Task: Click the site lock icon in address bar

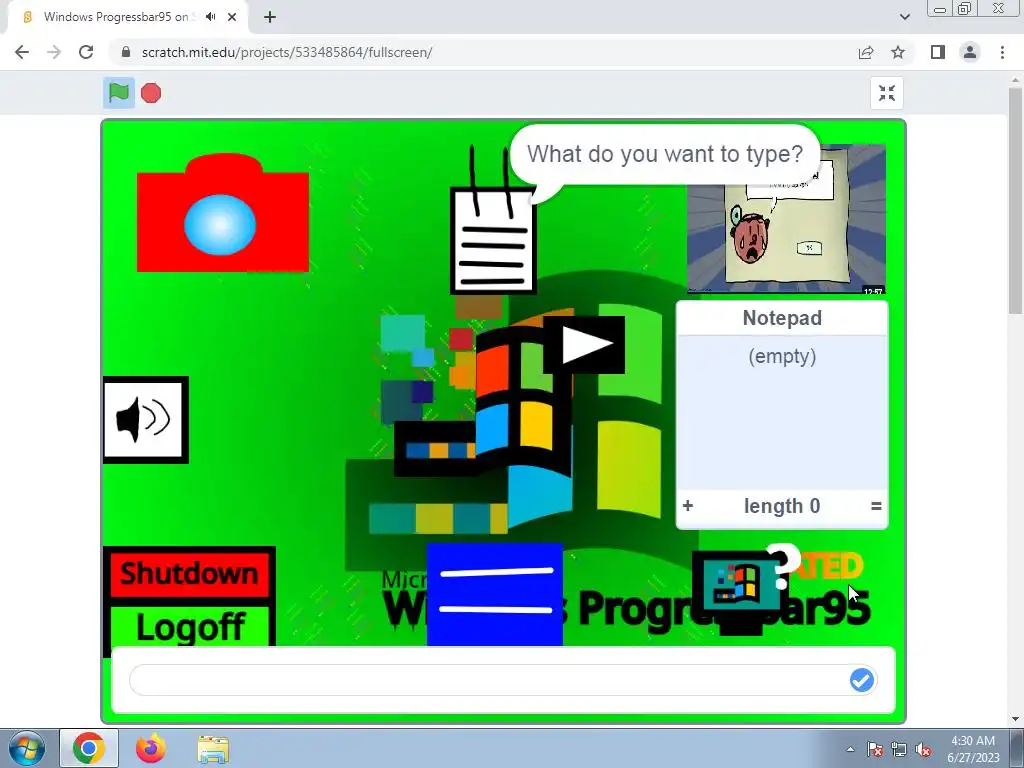Action: point(126,52)
